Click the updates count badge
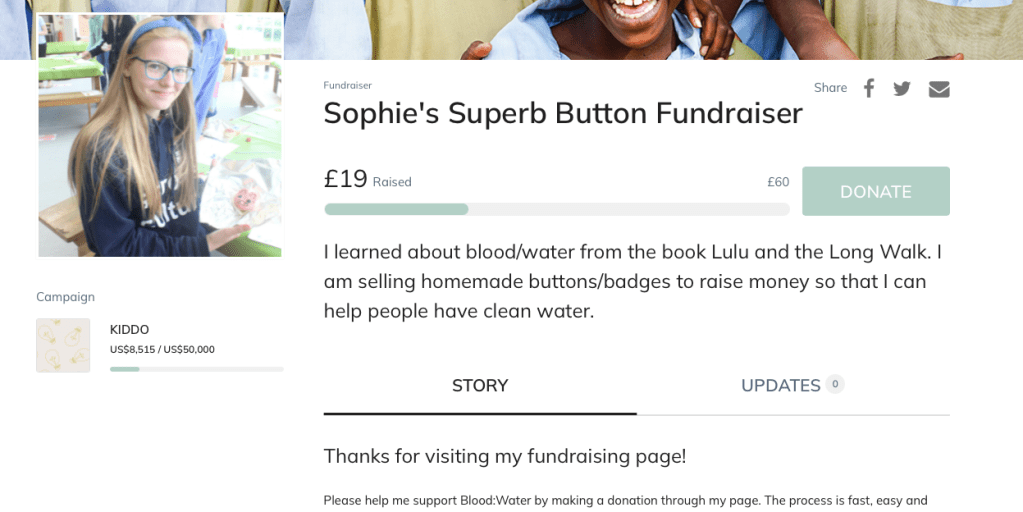1023x512 pixels. pyautogui.click(x=835, y=384)
